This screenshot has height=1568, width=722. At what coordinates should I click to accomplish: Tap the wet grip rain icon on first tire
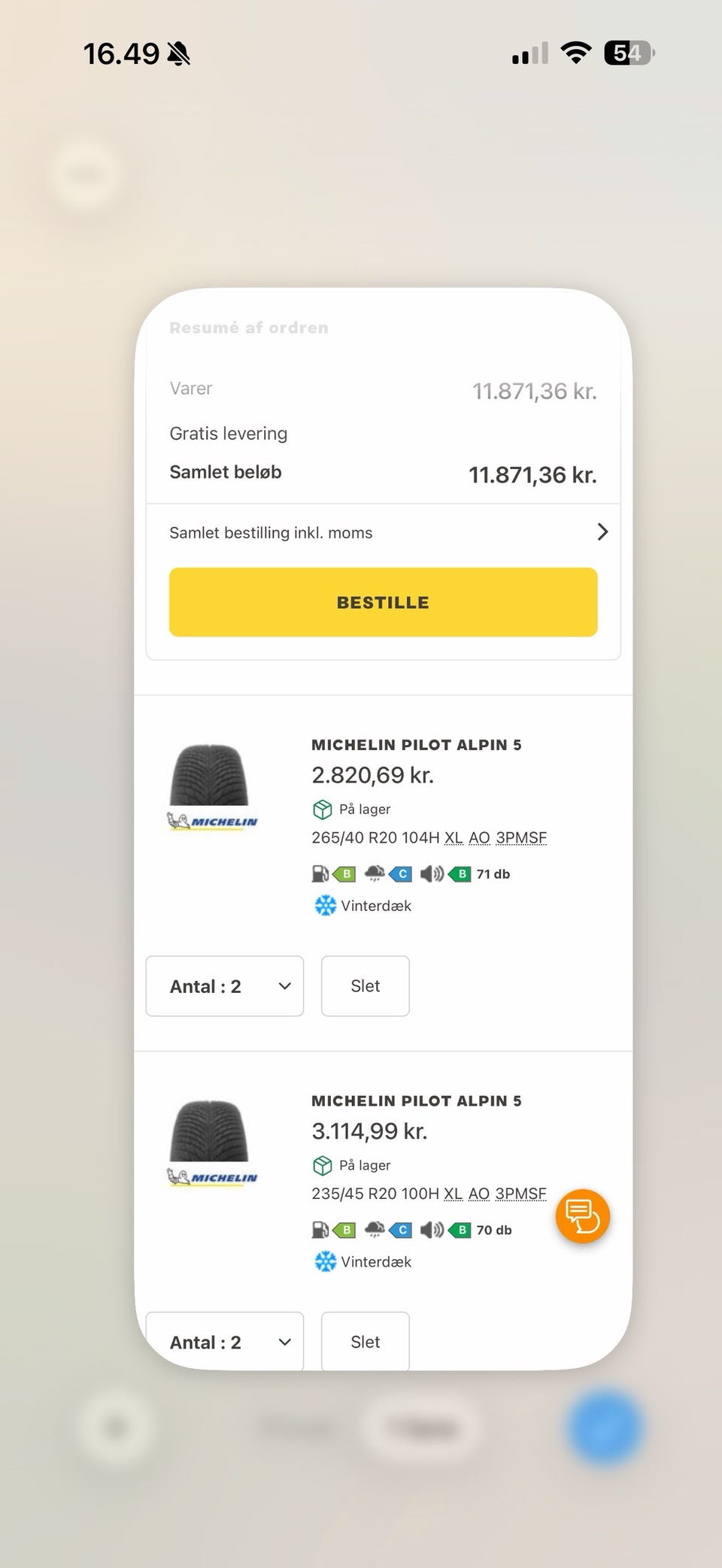pyautogui.click(x=375, y=873)
